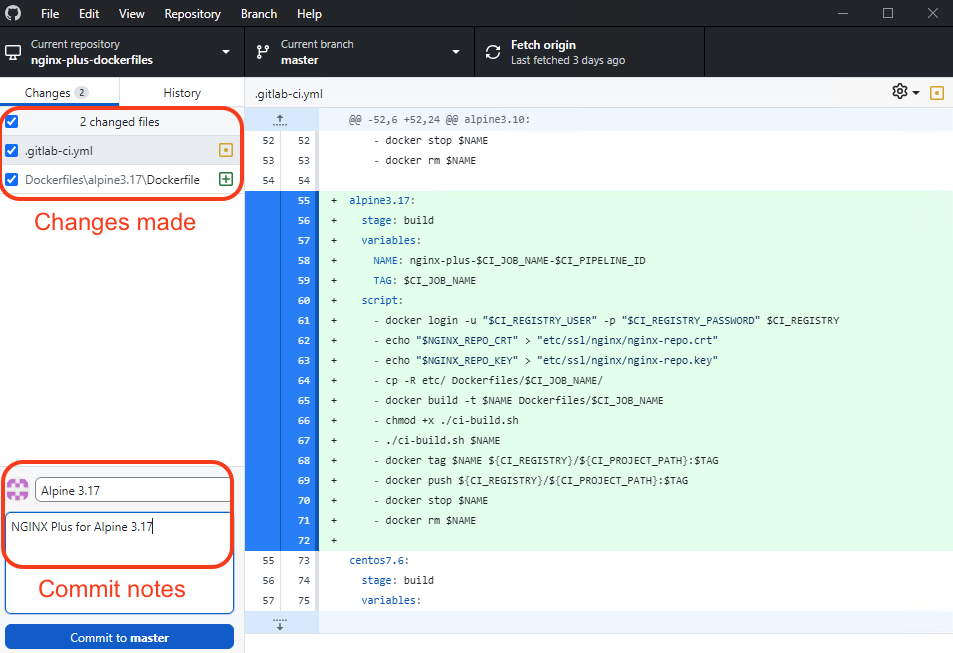This screenshot has width=953, height=653.
Task: Toggle selection of added line 61
Action: (281, 320)
